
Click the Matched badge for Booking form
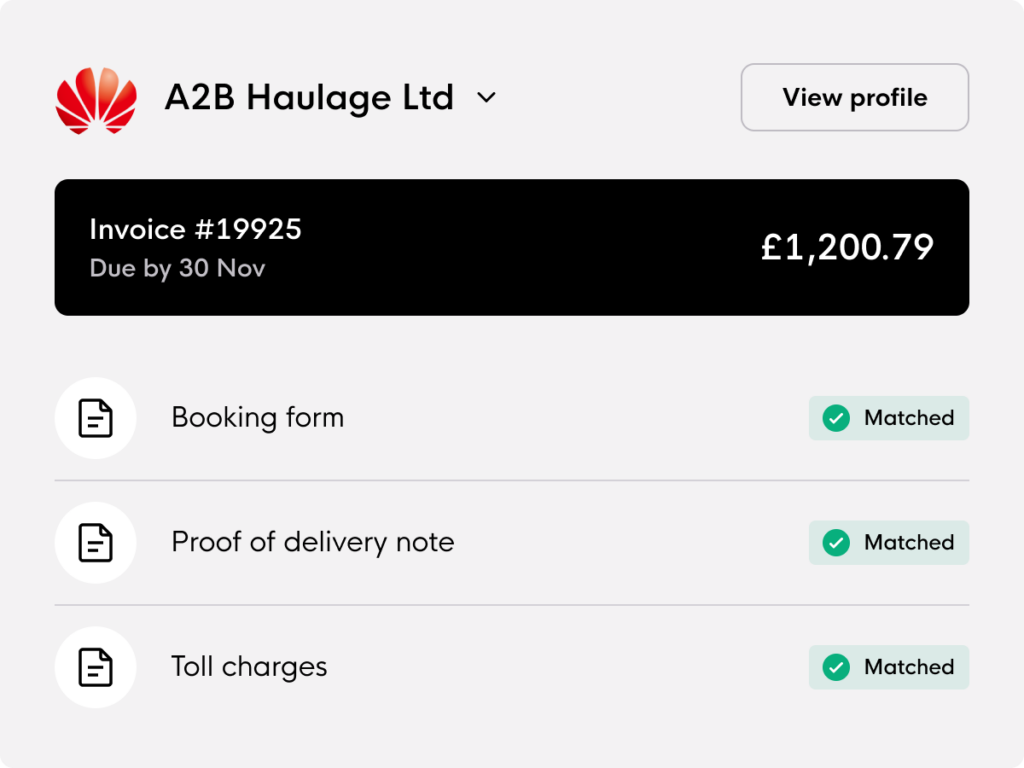[889, 418]
